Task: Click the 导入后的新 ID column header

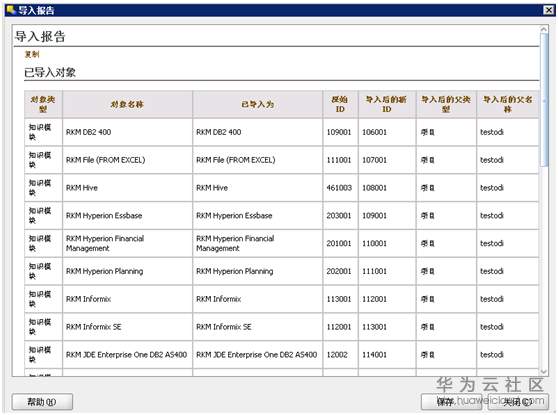Action: point(387,104)
